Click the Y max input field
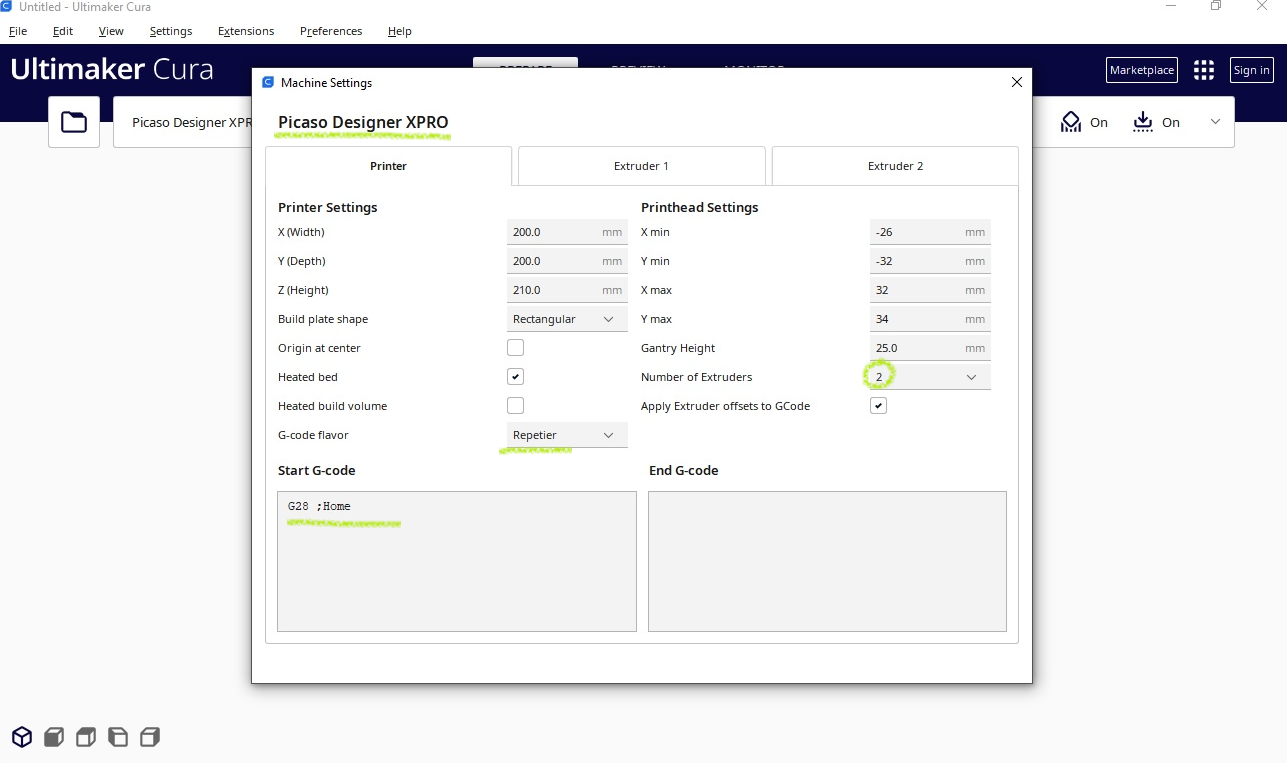Viewport: 1287px width, 763px height. coord(930,319)
